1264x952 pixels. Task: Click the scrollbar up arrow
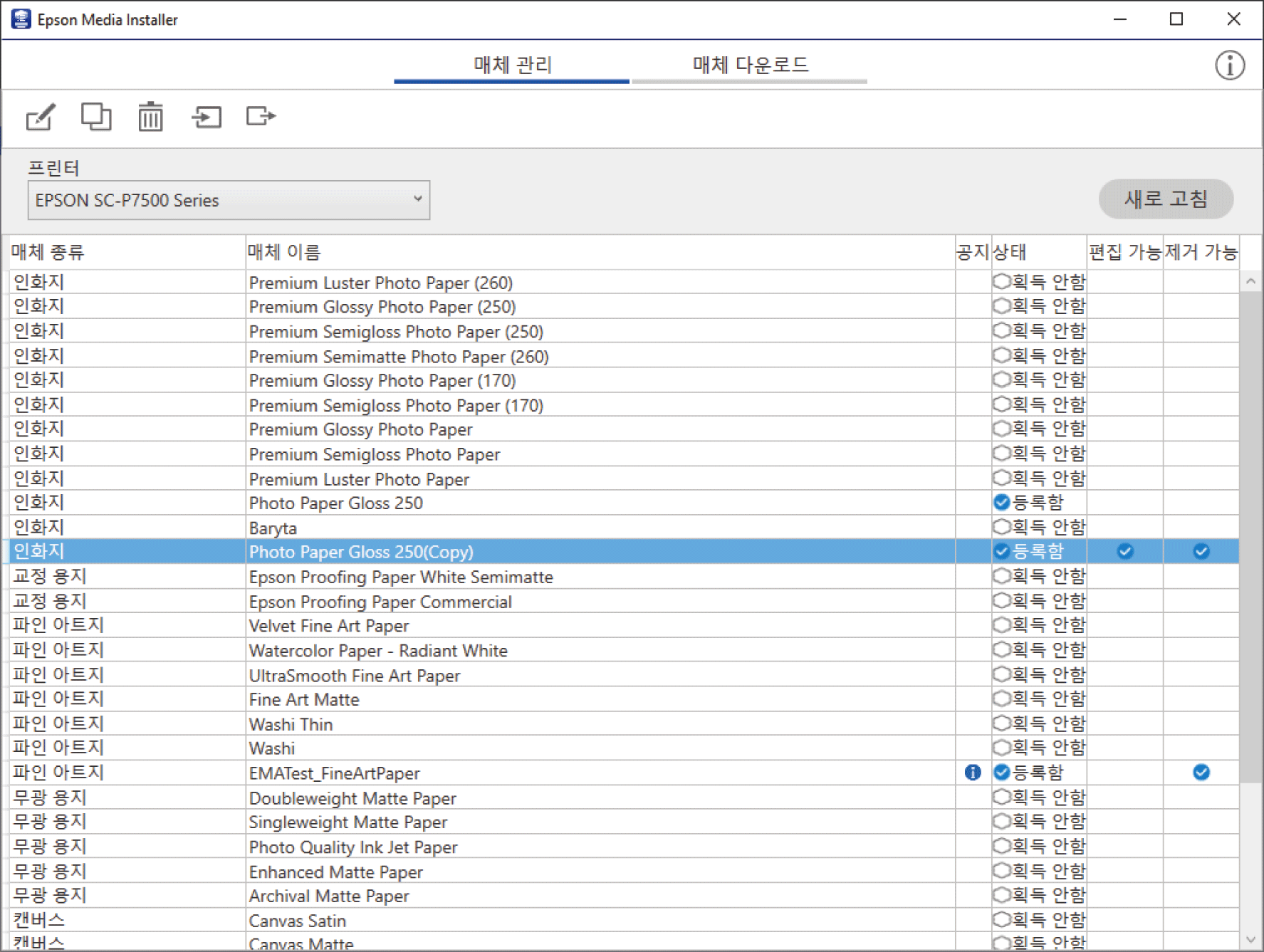(x=1250, y=282)
